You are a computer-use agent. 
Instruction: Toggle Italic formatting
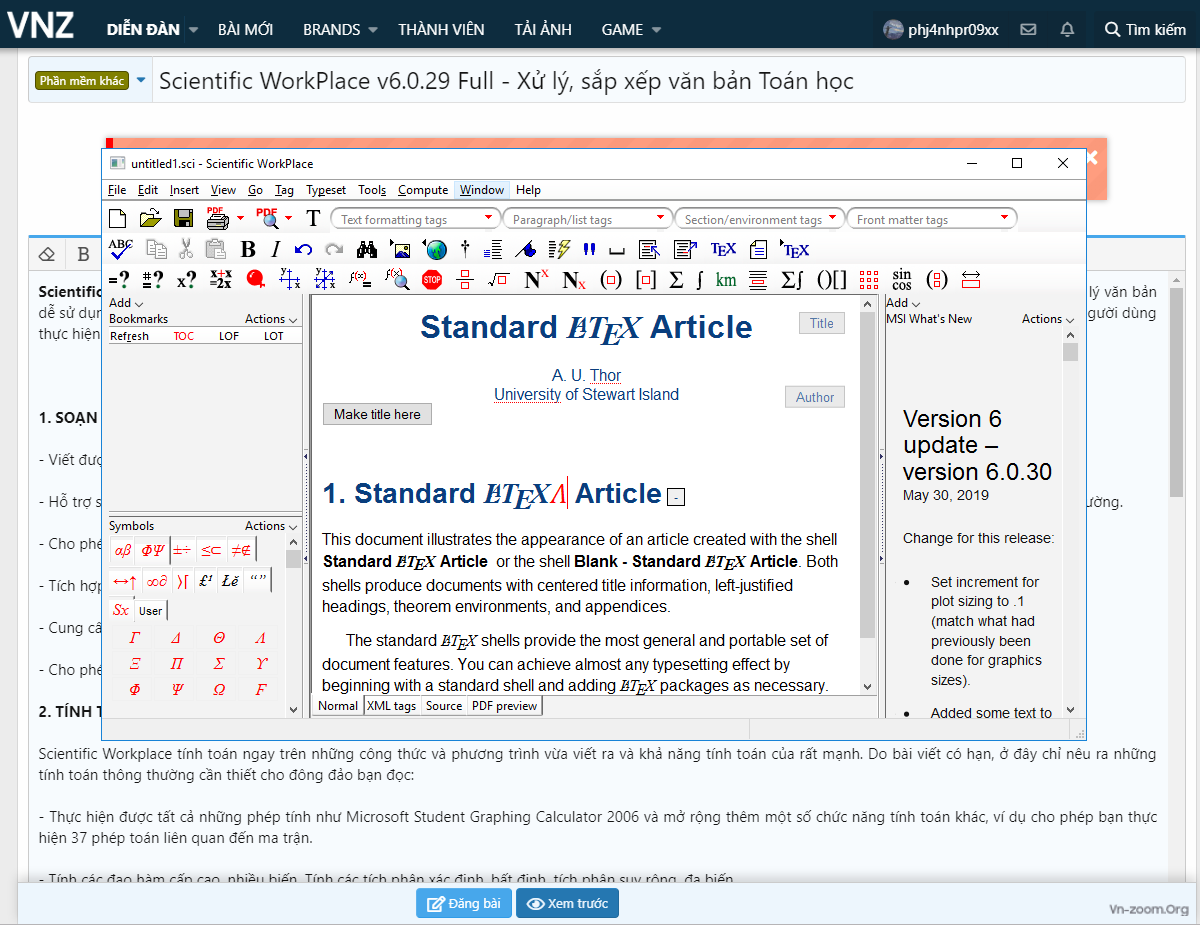(275, 249)
